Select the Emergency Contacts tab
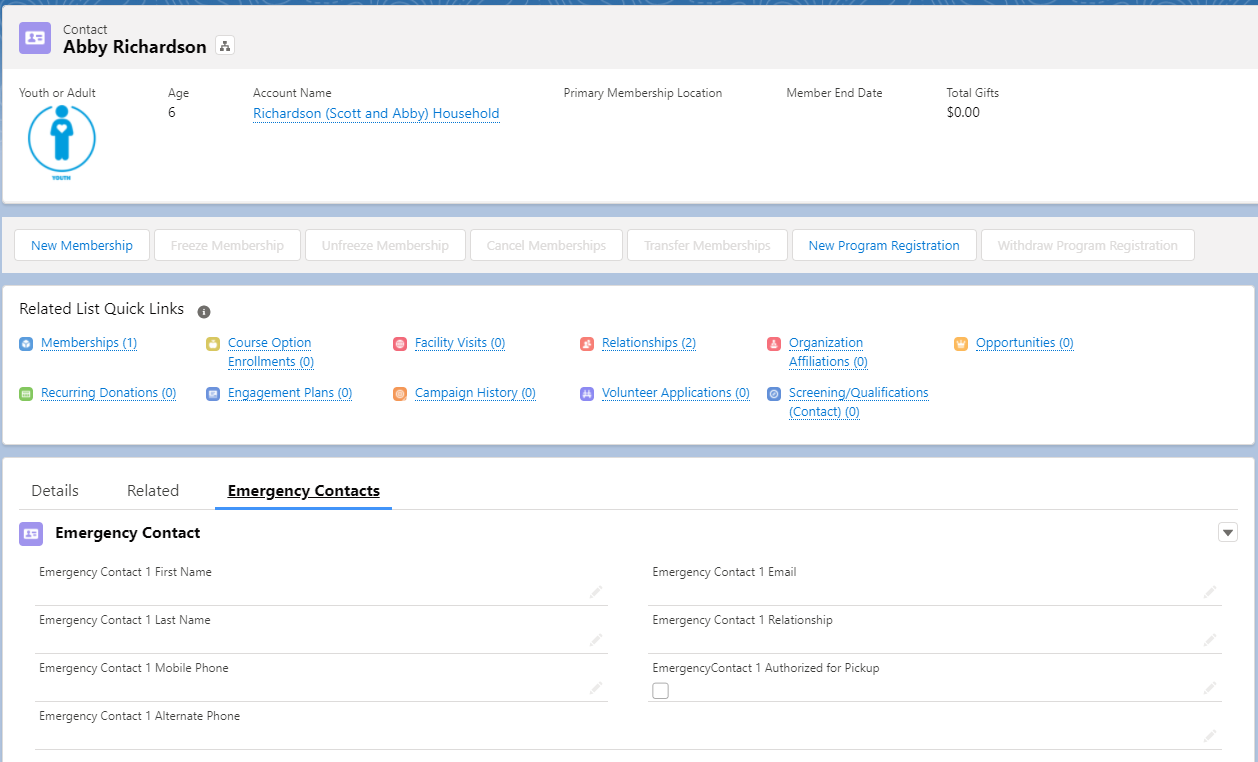This screenshot has height=762, width=1258. (x=303, y=491)
